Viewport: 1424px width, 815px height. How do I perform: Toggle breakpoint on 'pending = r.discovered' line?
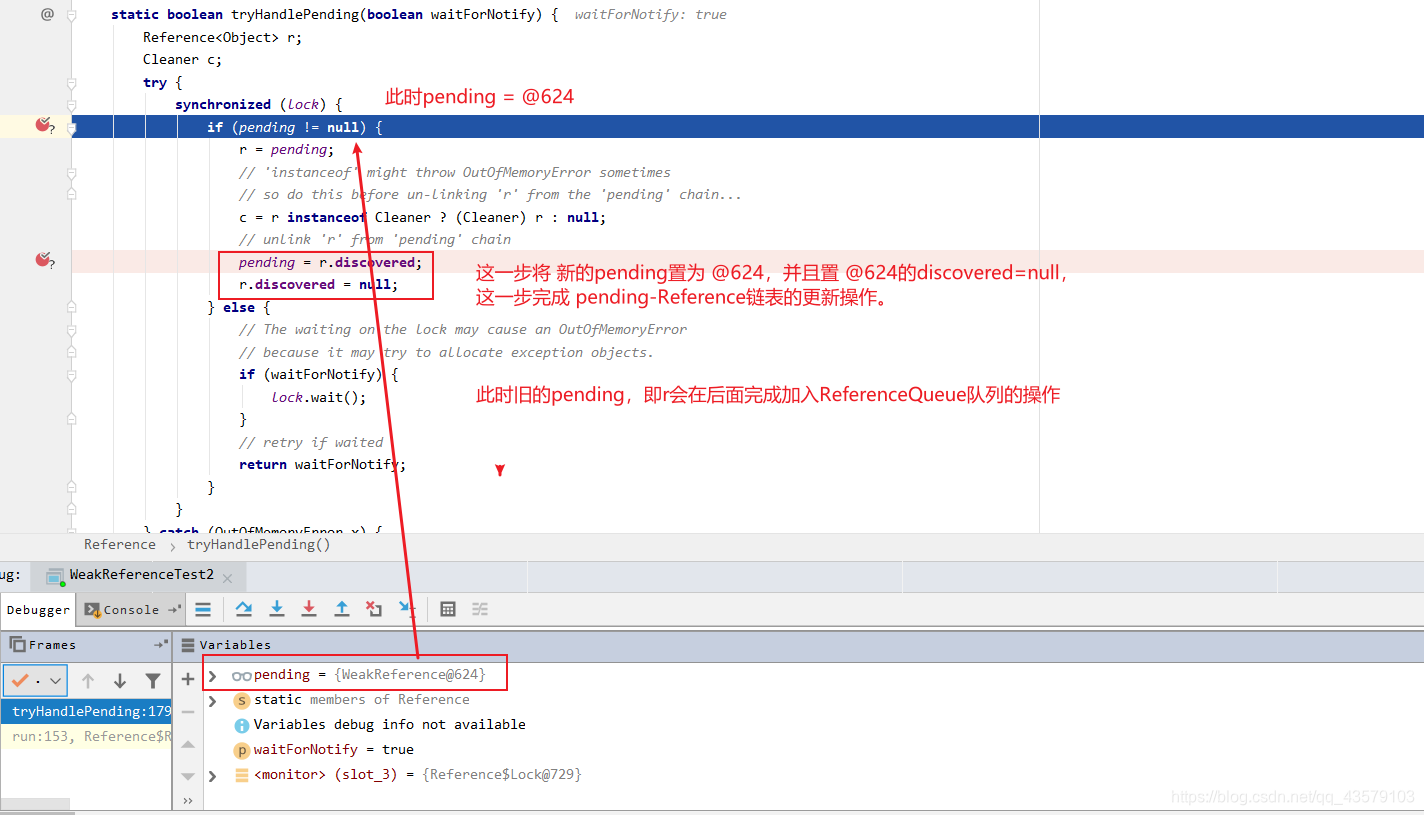click(x=43, y=260)
